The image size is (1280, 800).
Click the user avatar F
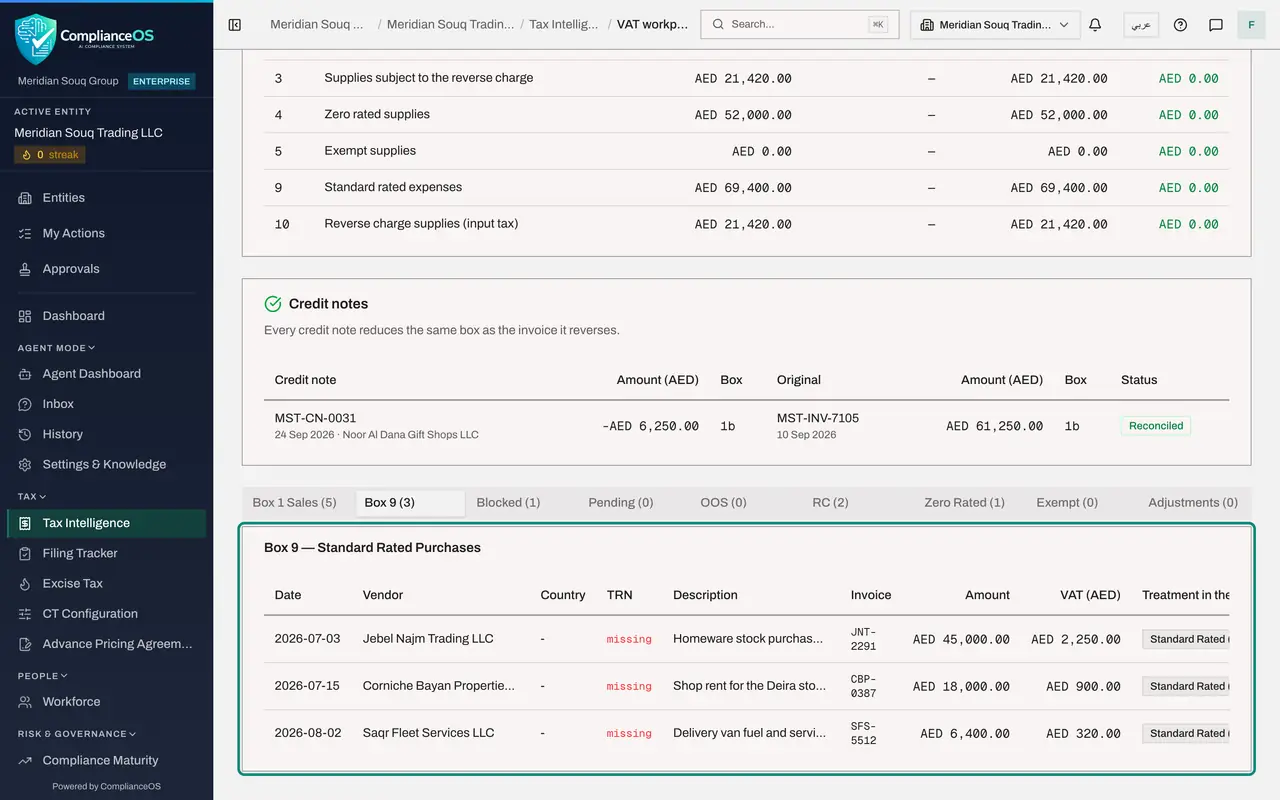(x=1252, y=25)
